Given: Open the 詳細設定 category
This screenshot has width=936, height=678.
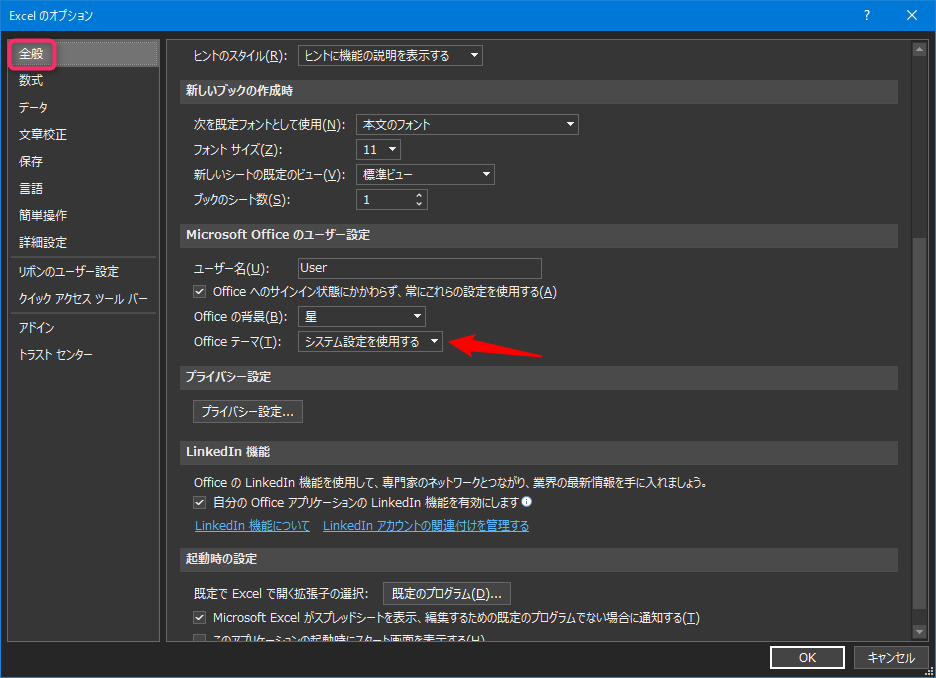Looking at the screenshot, I should [84, 242].
